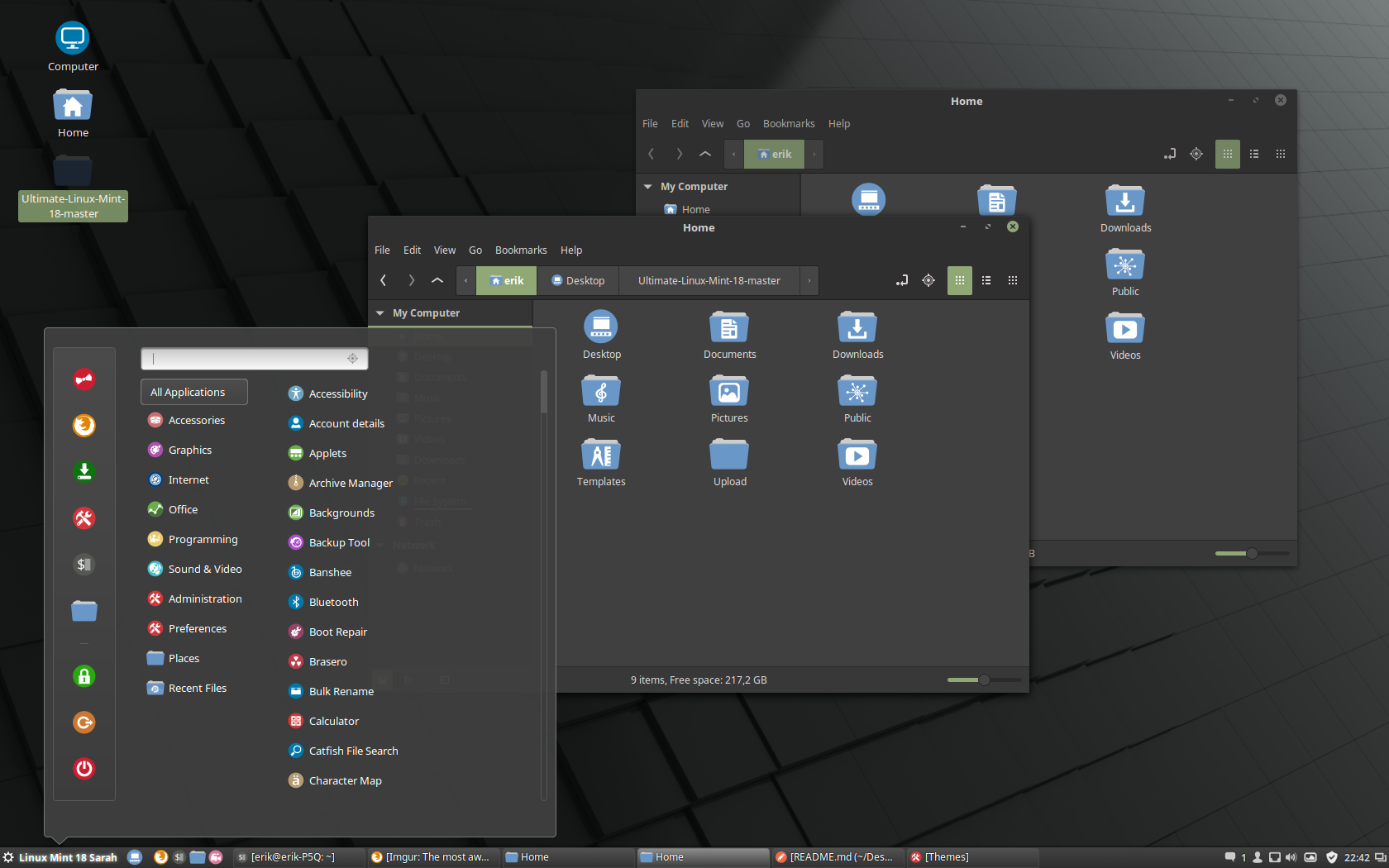Image resolution: width=1389 pixels, height=868 pixels.
Task: Switch front window to compact view
Action: click(1013, 281)
